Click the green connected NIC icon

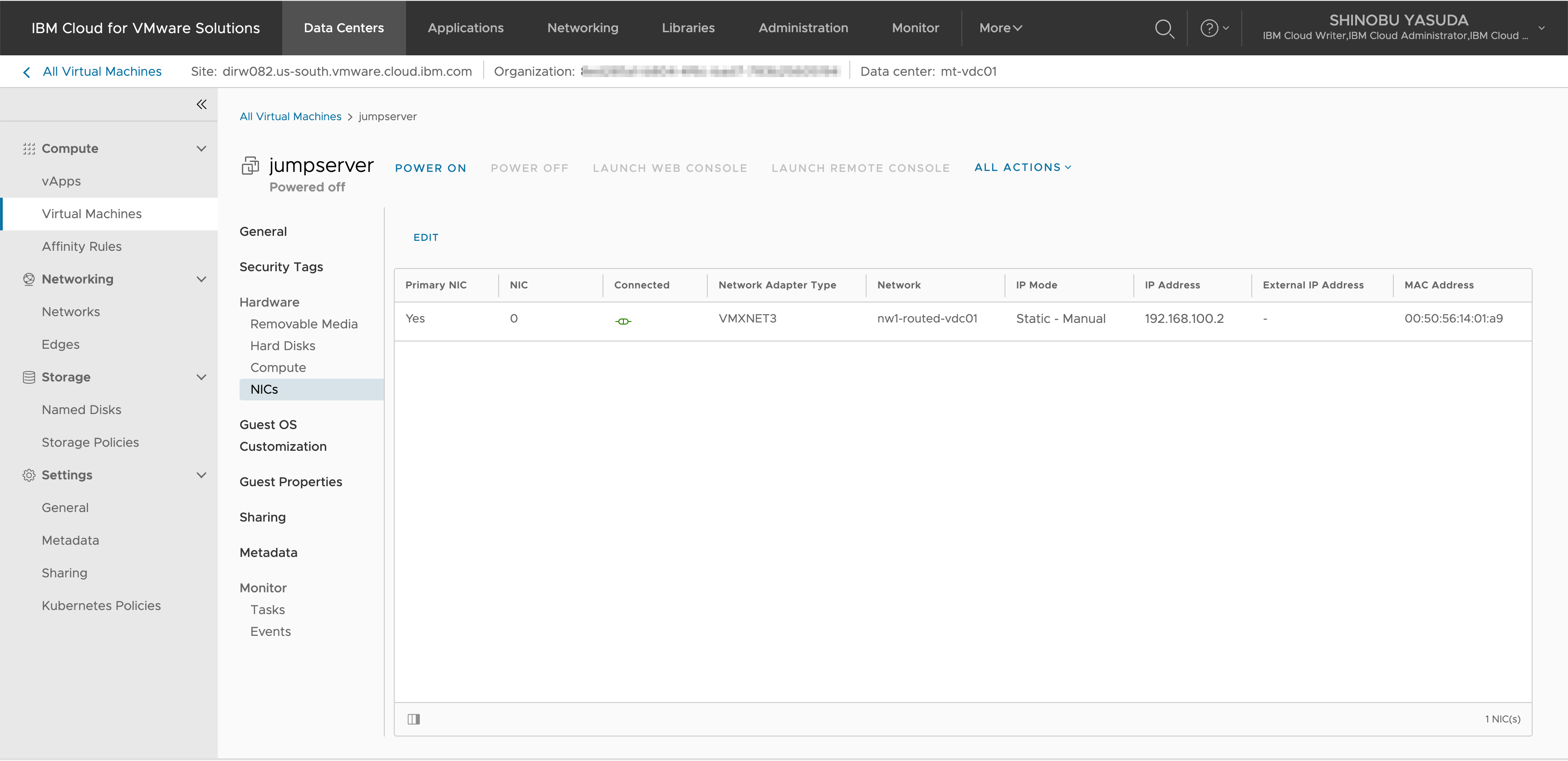[x=622, y=321]
